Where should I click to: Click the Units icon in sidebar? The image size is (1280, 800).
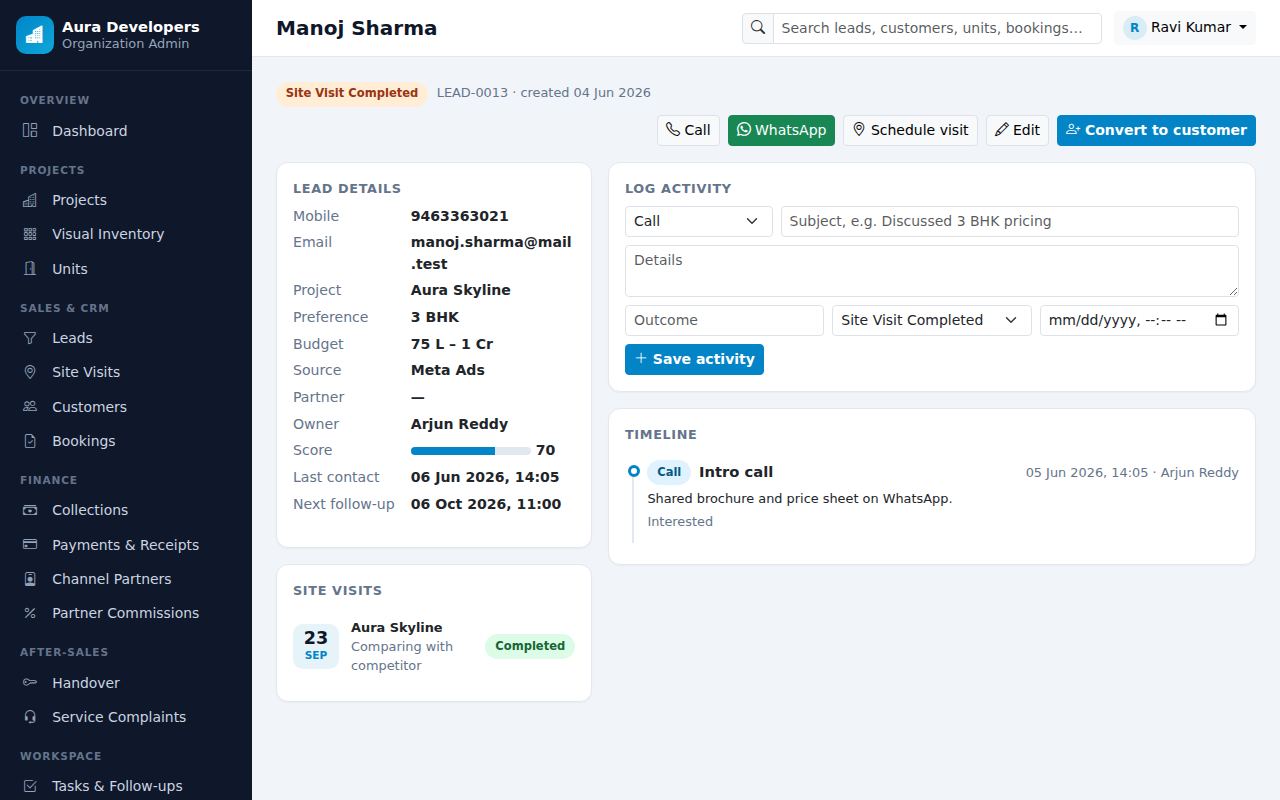[30, 269]
